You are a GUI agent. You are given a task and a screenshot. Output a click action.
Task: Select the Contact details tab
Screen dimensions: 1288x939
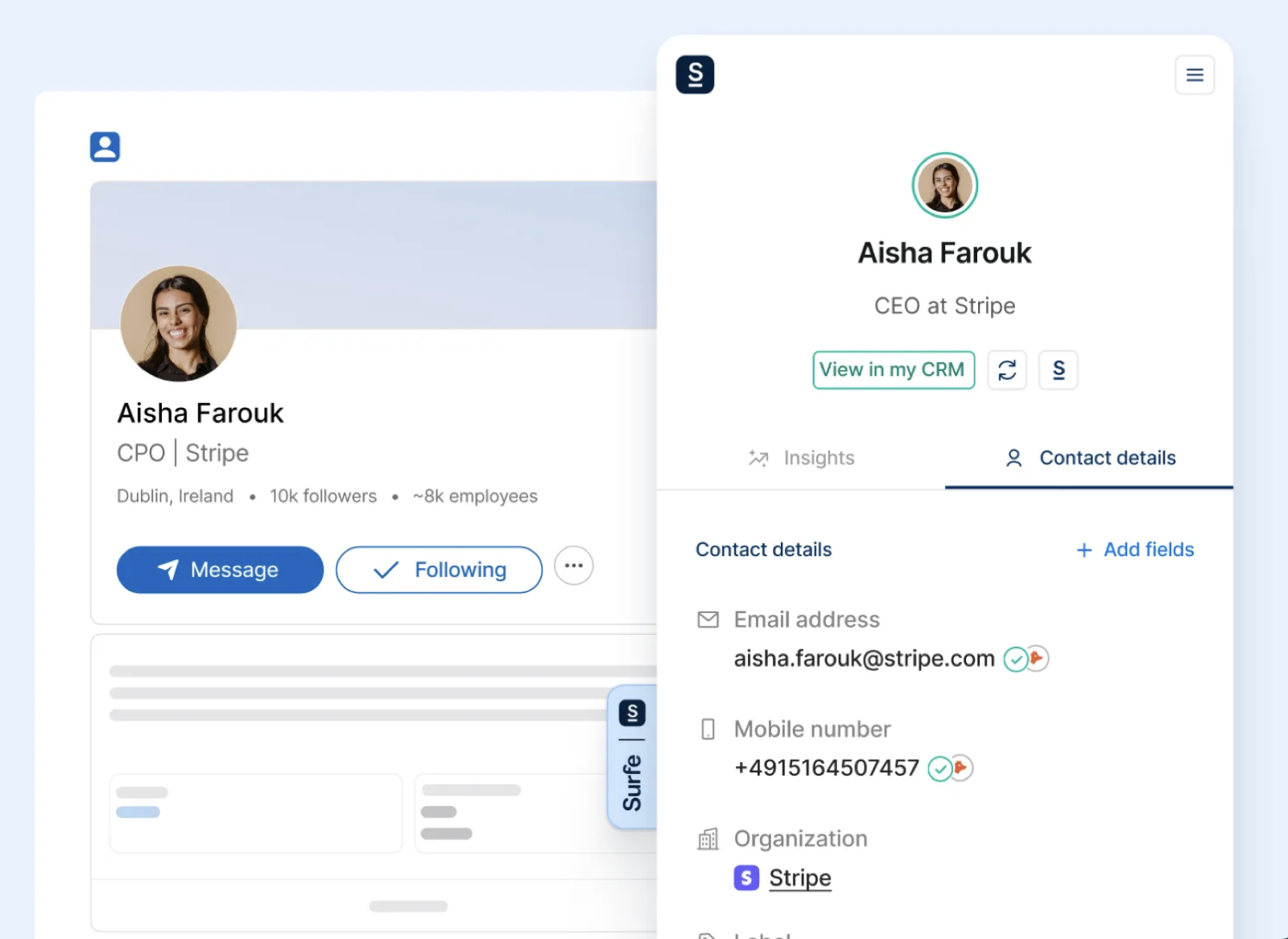tap(1090, 458)
